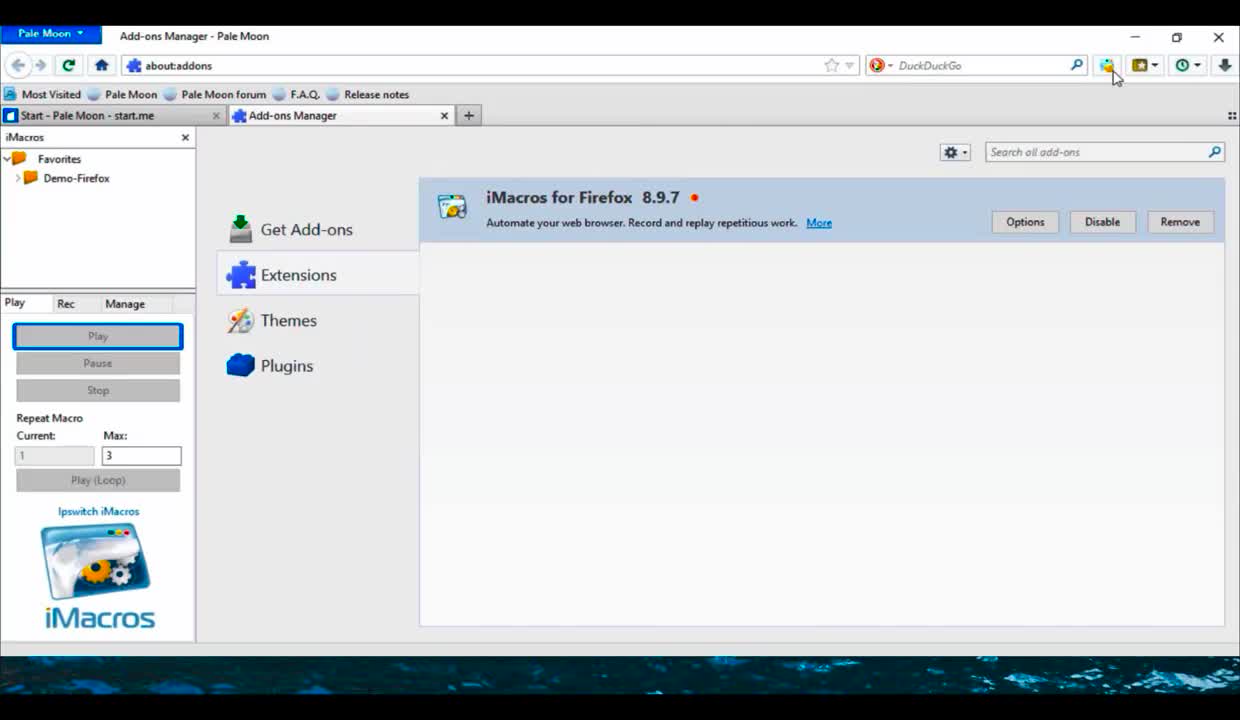Click the iMacros logo image
The height and width of the screenshot is (720, 1240).
(x=98, y=576)
